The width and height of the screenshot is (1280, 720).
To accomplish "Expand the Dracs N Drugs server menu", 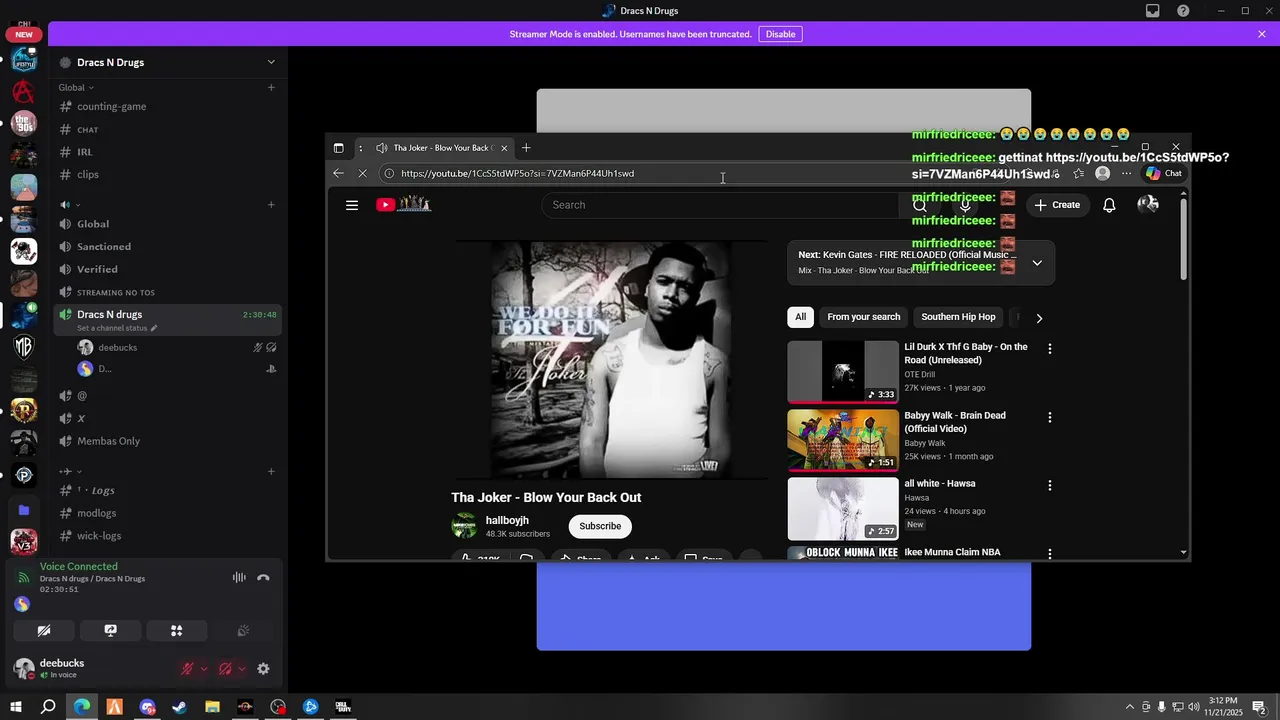I will point(270,62).
